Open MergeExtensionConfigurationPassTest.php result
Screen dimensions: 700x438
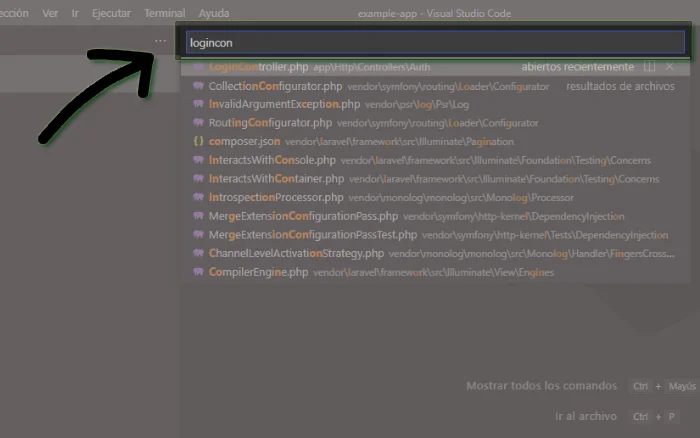(x=435, y=235)
